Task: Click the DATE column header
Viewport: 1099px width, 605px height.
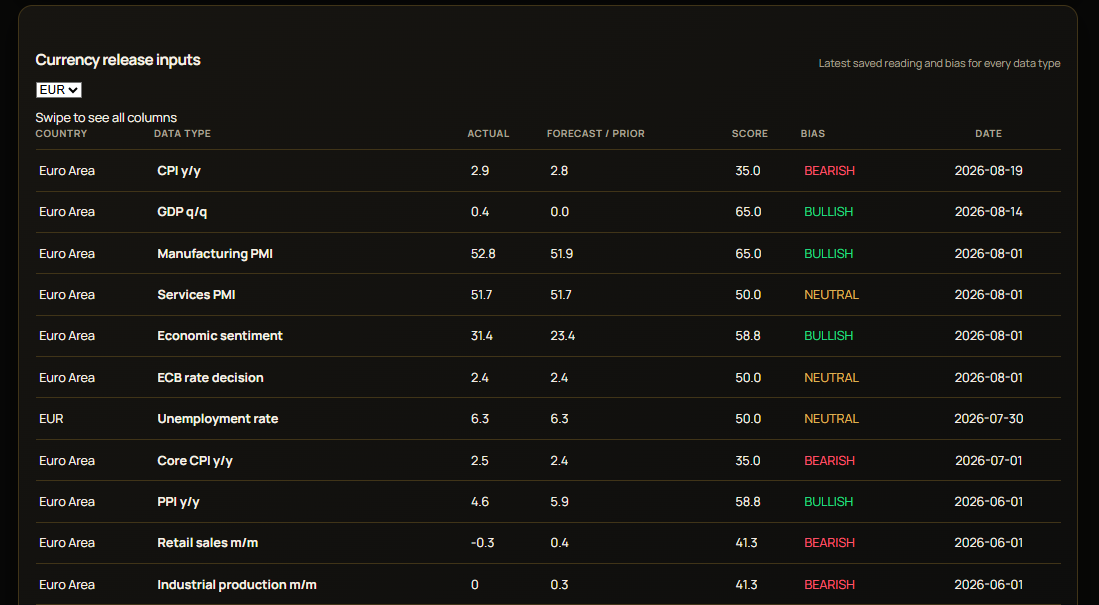Action: point(988,133)
